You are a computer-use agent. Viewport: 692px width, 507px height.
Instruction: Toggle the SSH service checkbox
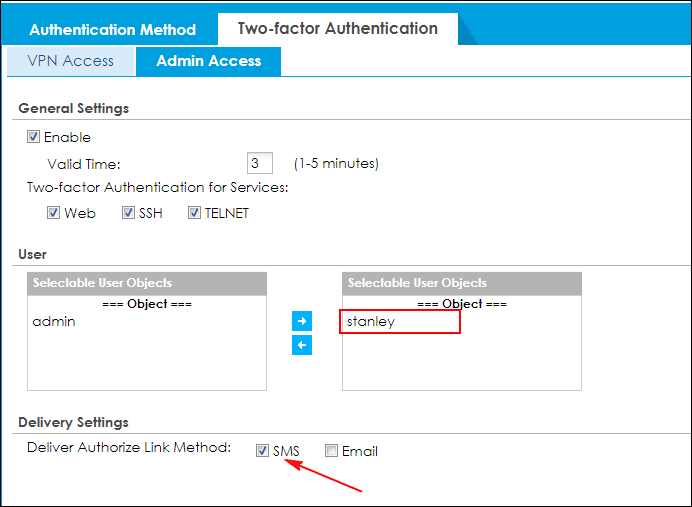(x=129, y=213)
